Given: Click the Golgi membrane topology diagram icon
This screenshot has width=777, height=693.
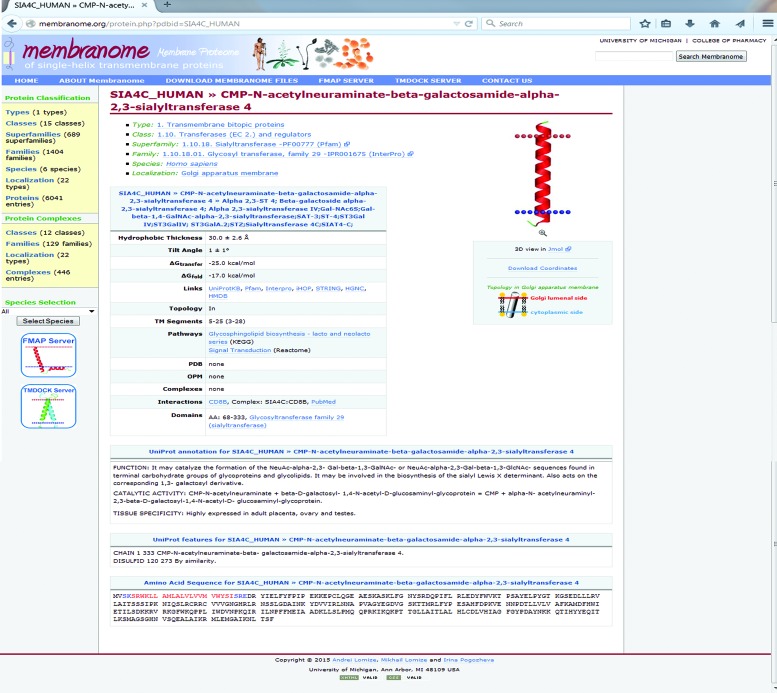Looking at the screenshot, I should coord(512,304).
